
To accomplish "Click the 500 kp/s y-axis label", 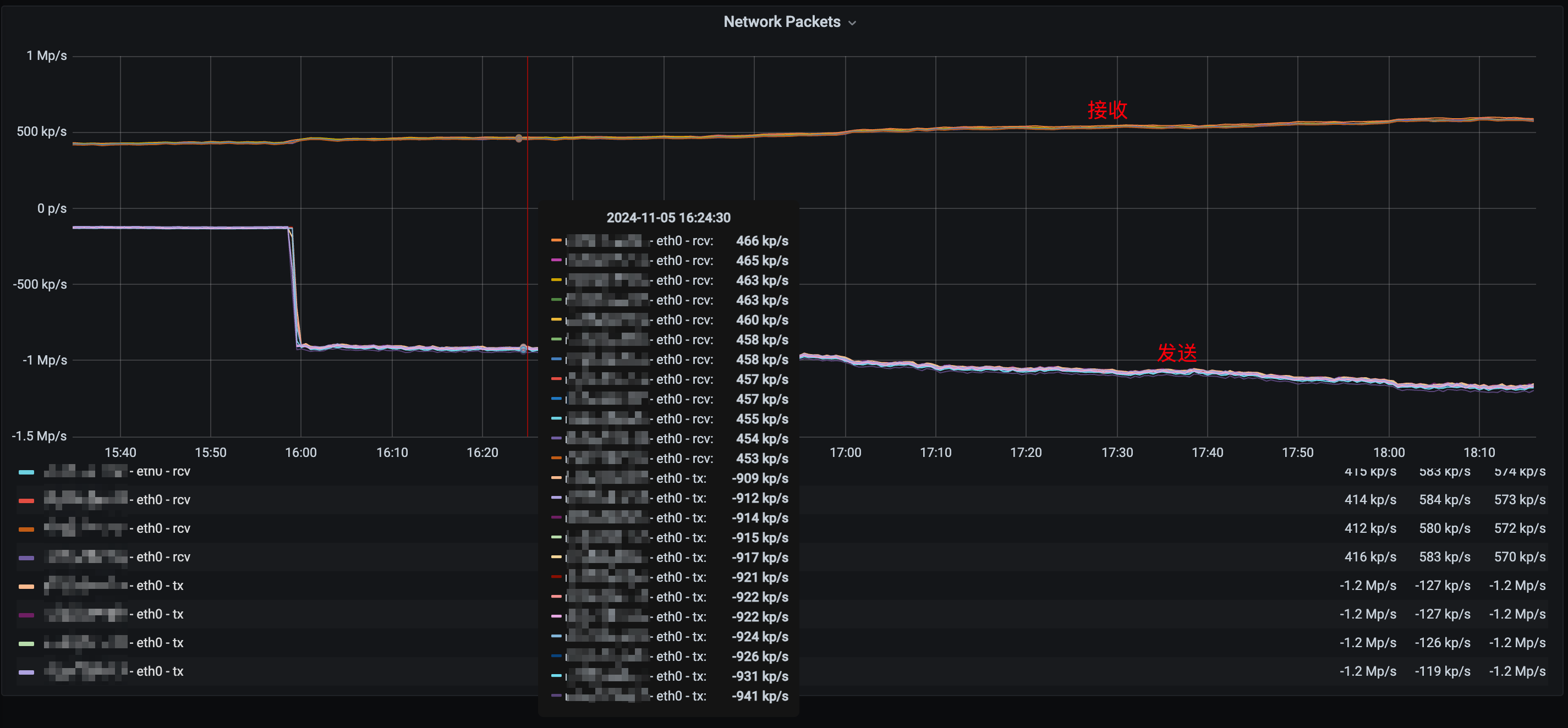I will point(41,131).
